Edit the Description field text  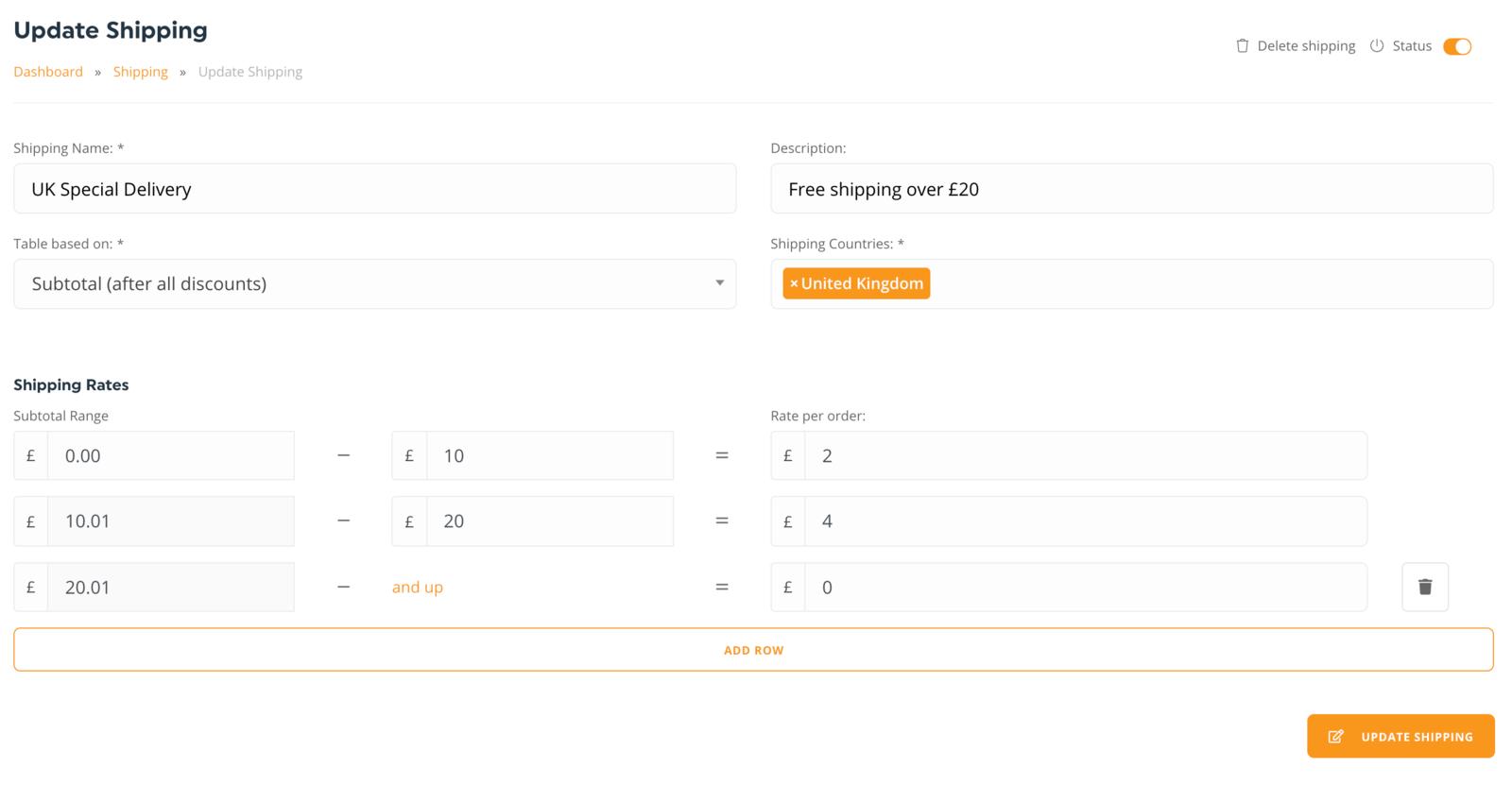point(1130,189)
